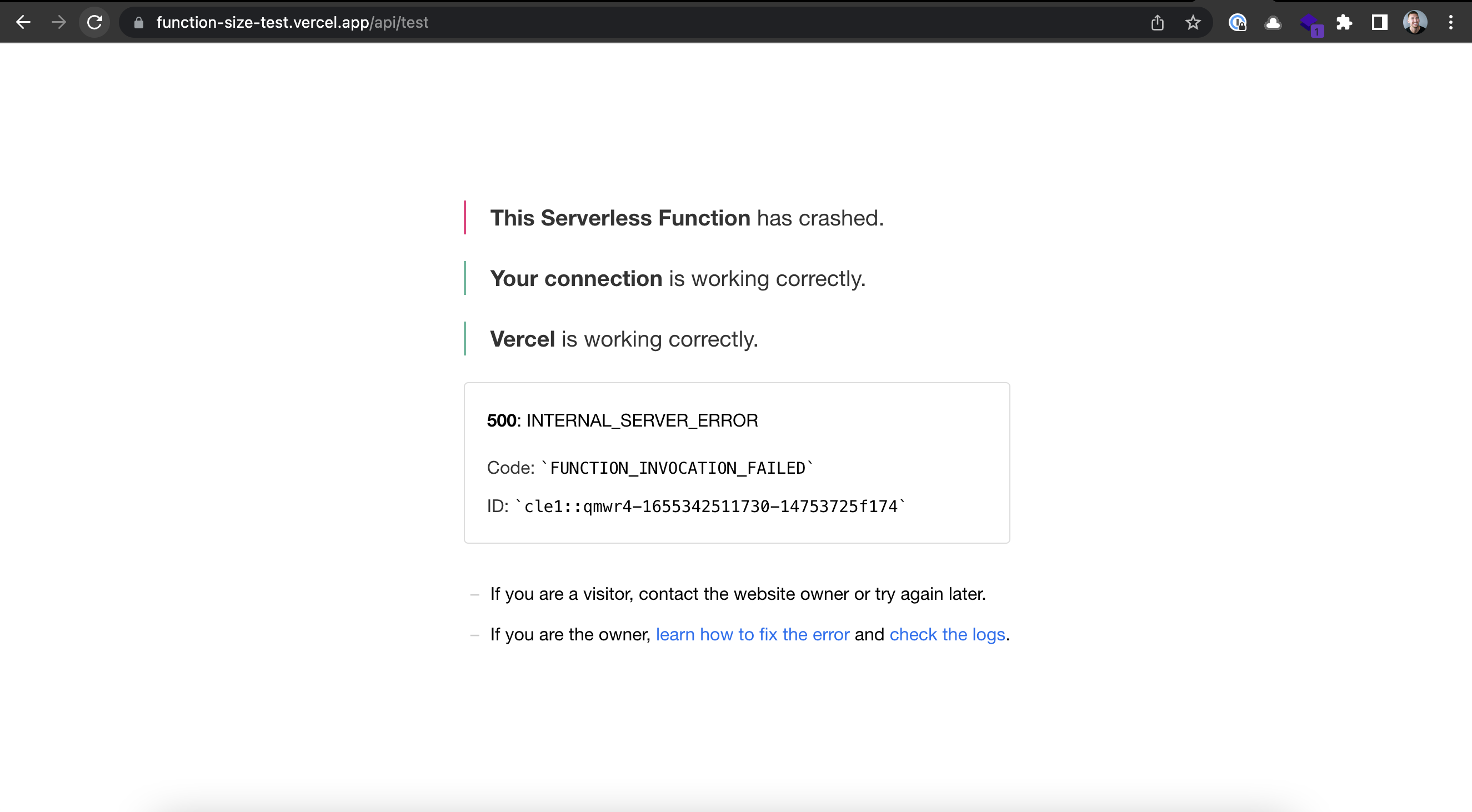Open the purple extension with badge 1
This screenshot has height=812, width=1472.
(x=1310, y=24)
